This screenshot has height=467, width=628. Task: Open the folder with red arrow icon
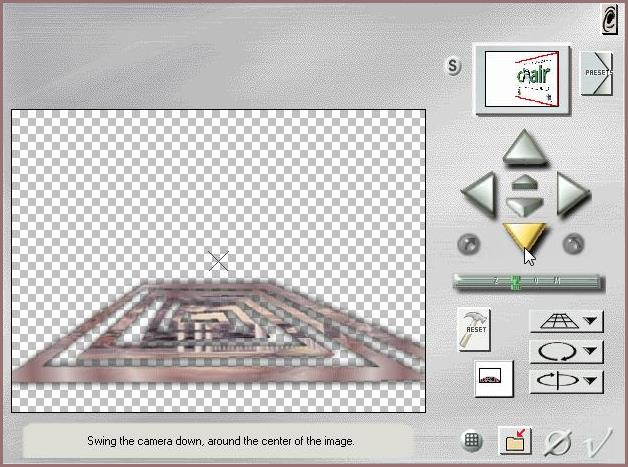(517, 441)
